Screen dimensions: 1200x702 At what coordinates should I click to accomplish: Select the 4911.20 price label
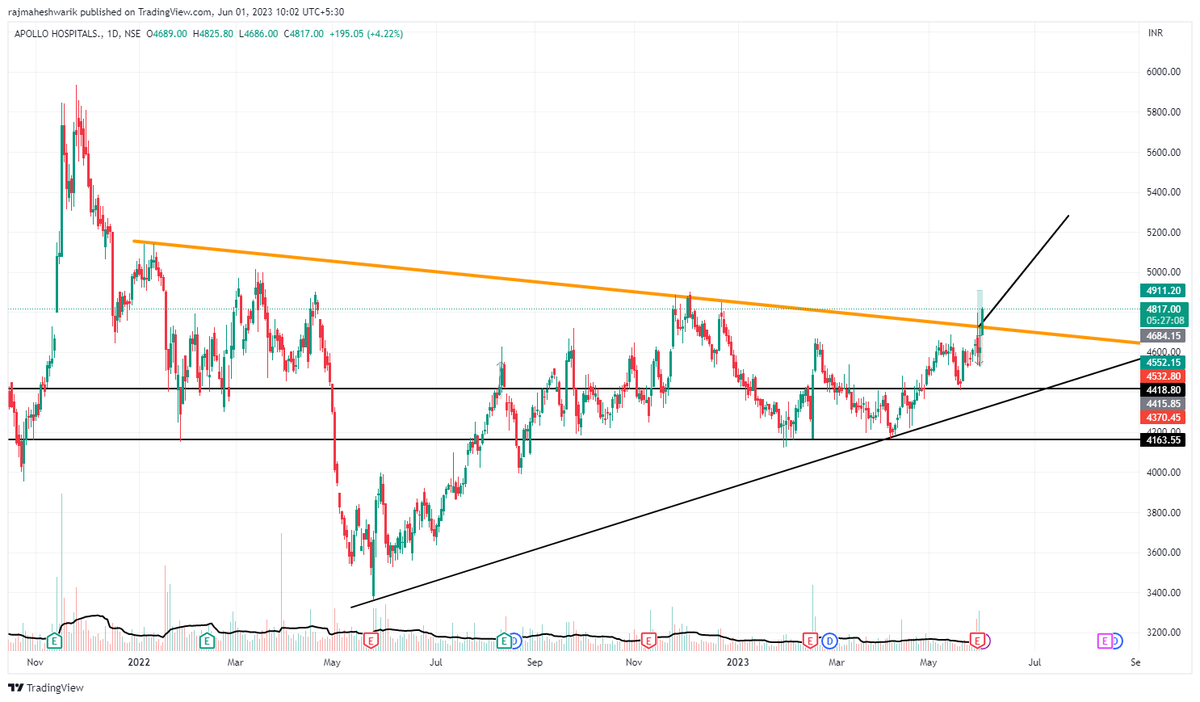click(x=1163, y=290)
